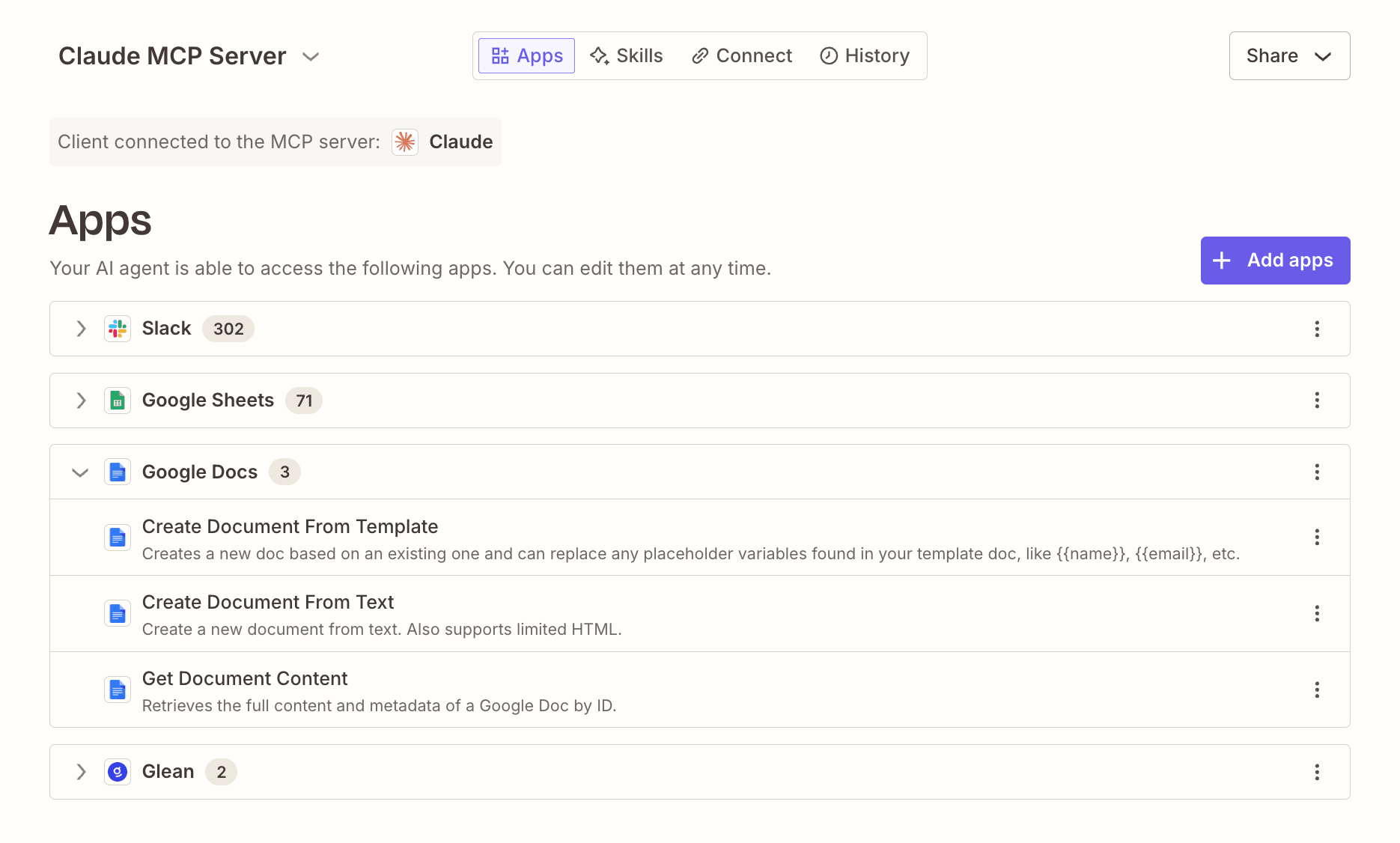Expand the Glean app row
Viewport: 1400px width, 843px height.
(81, 772)
